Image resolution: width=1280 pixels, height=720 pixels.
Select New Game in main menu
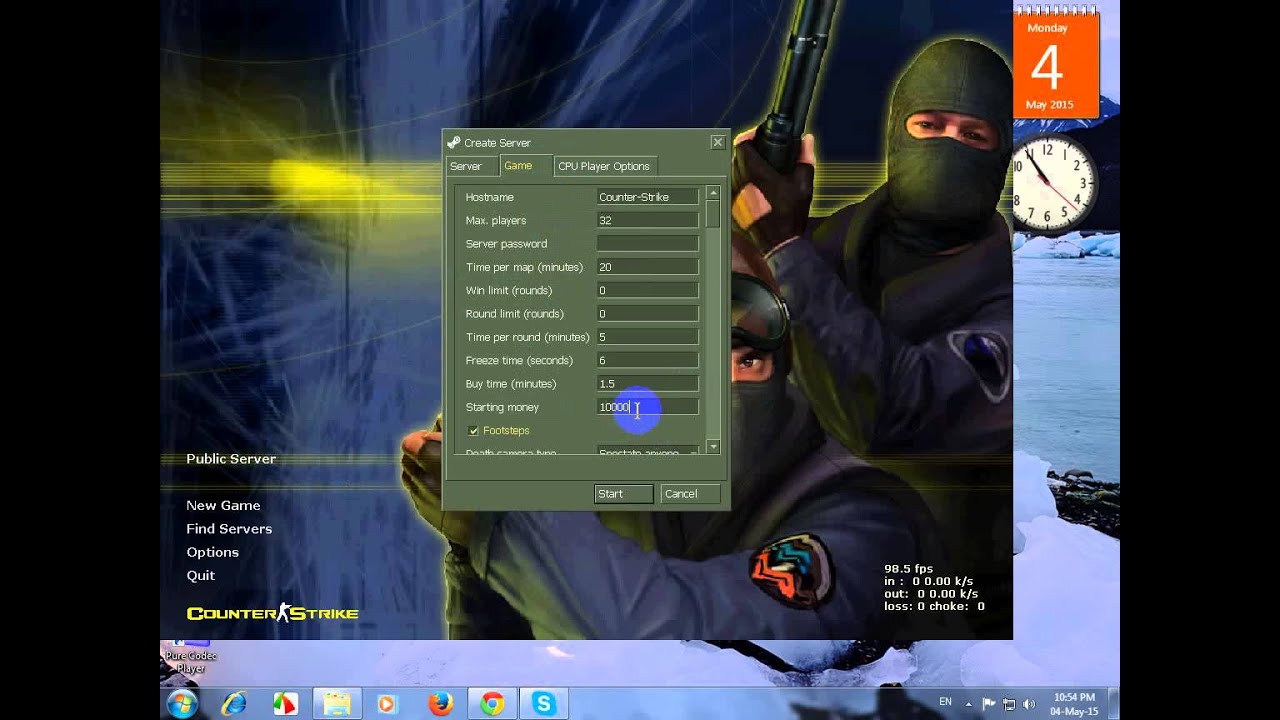[x=223, y=505]
